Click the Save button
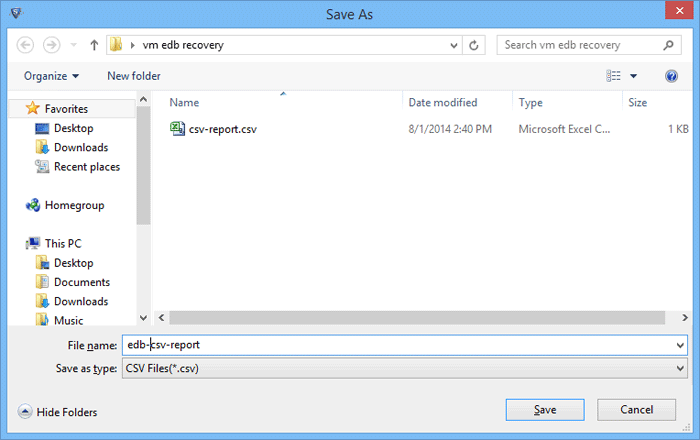 pos(545,410)
